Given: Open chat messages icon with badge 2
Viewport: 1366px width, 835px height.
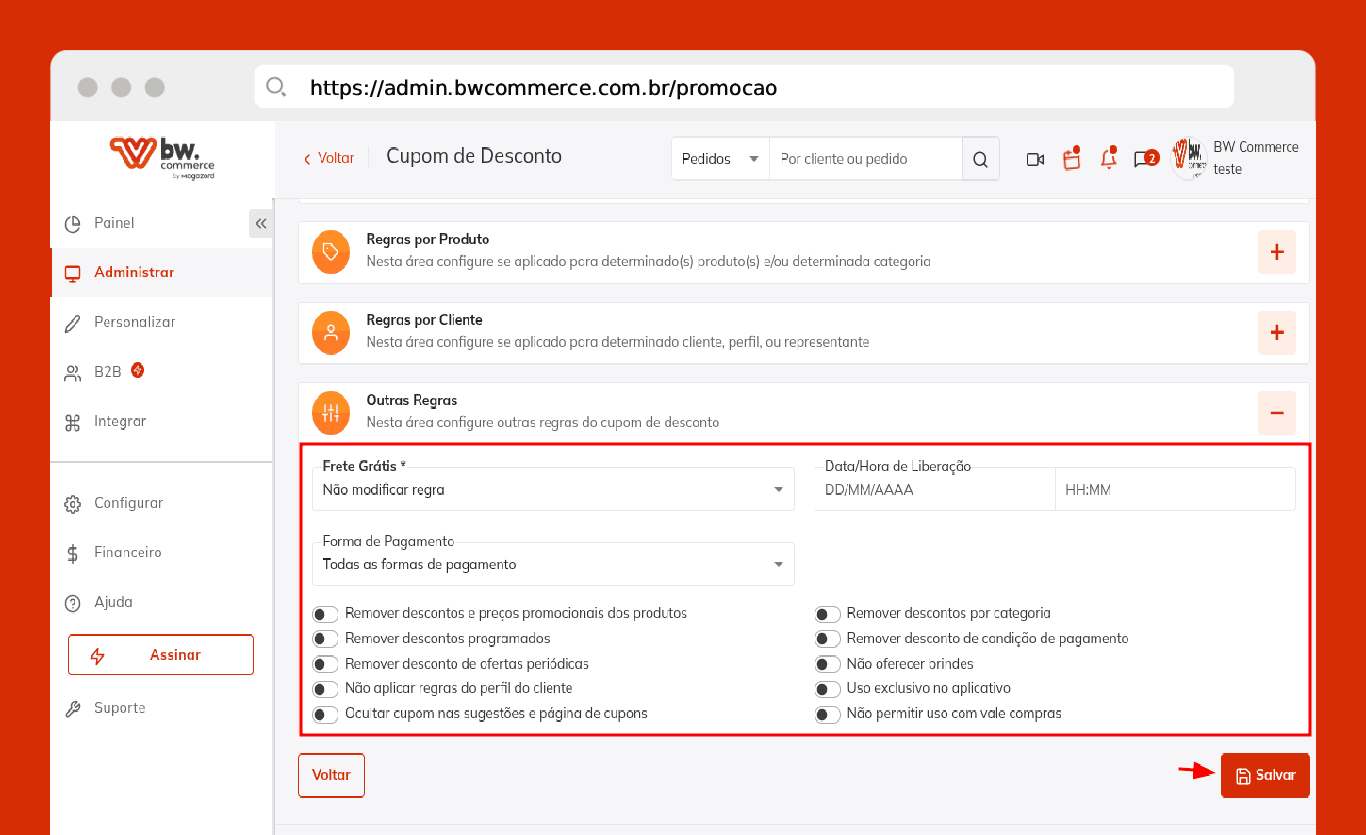Looking at the screenshot, I should [x=1145, y=158].
